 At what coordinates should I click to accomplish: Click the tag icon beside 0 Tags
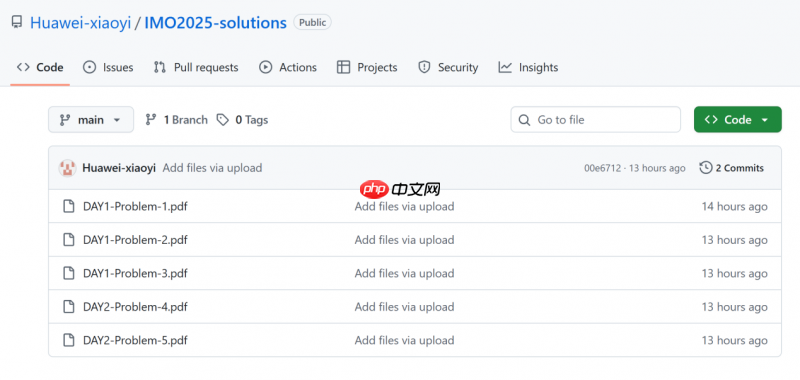pos(222,120)
